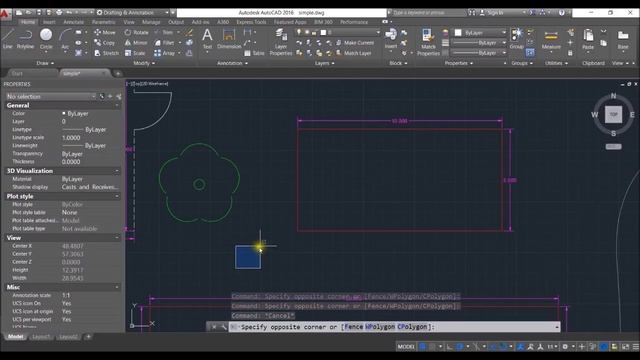Image resolution: width=640 pixels, height=360 pixels.
Task: Choose the CPolygon option in command line
Action: coord(412,327)
